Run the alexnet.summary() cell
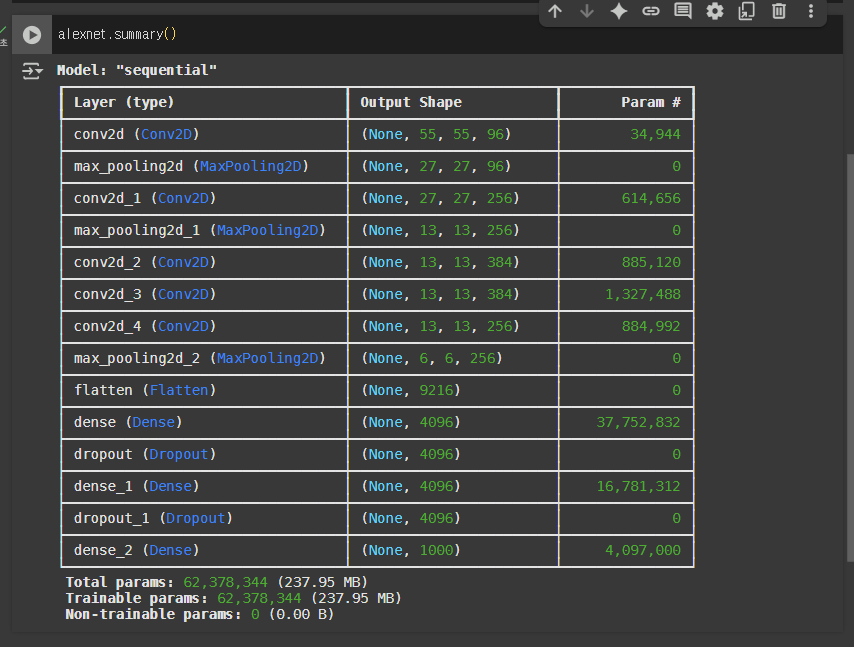The width and height of the screenshot is (854, 647). (x=32, y=35)
